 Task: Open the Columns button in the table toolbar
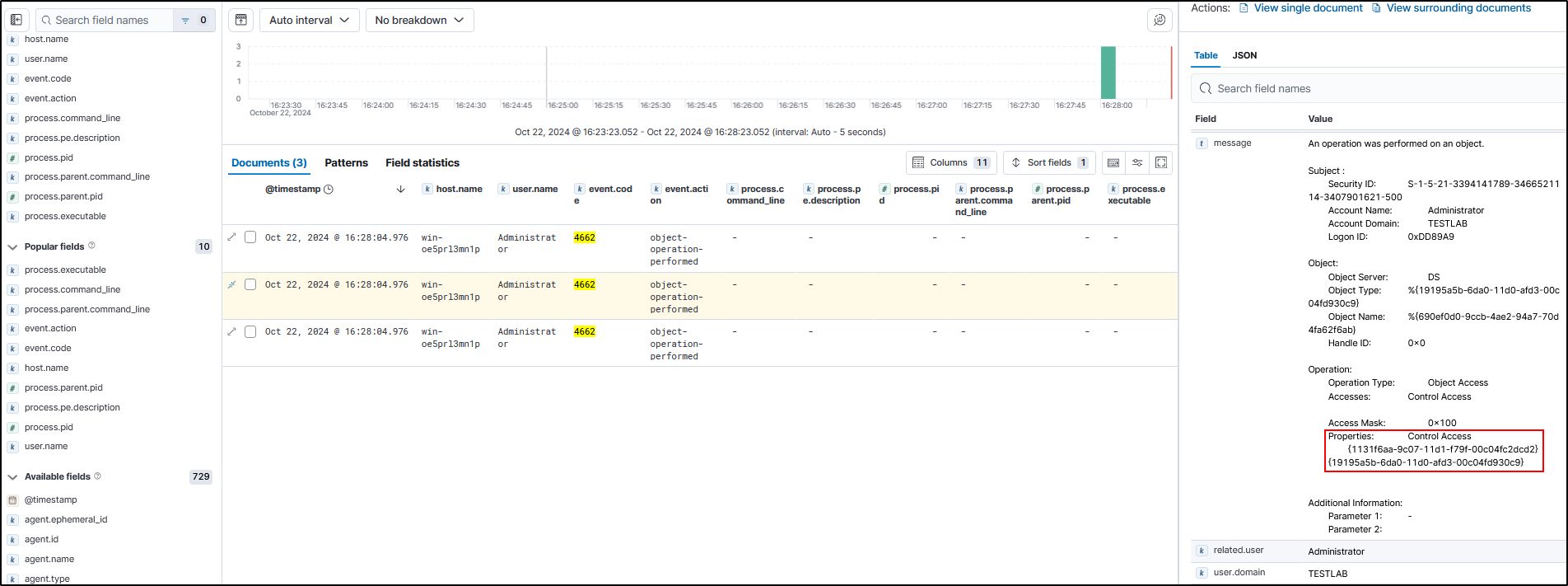951,162
